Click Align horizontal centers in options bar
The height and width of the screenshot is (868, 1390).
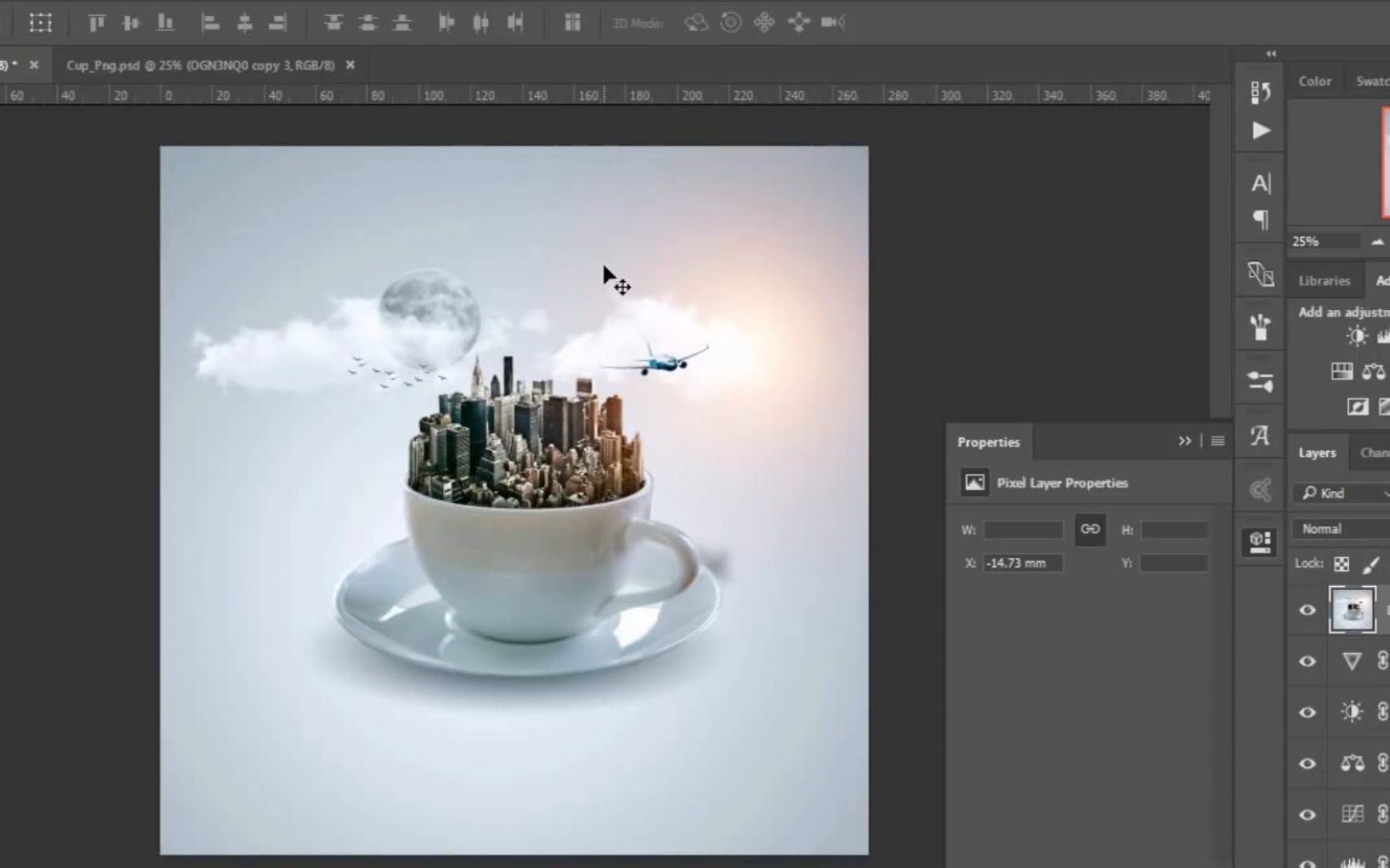click(x=244, y=22)
